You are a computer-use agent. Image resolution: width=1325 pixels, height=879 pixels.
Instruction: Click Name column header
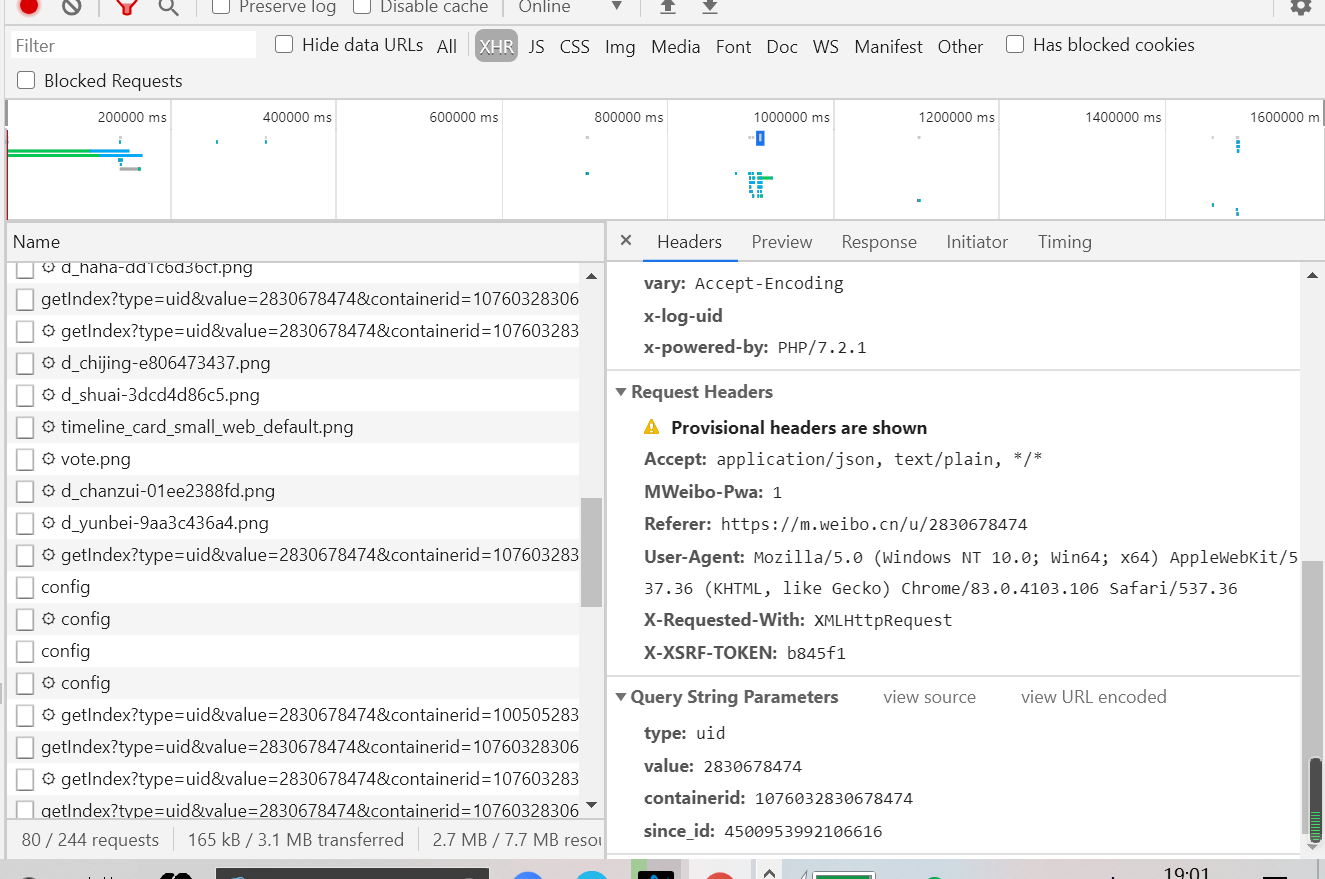click(x=305, y=242)
